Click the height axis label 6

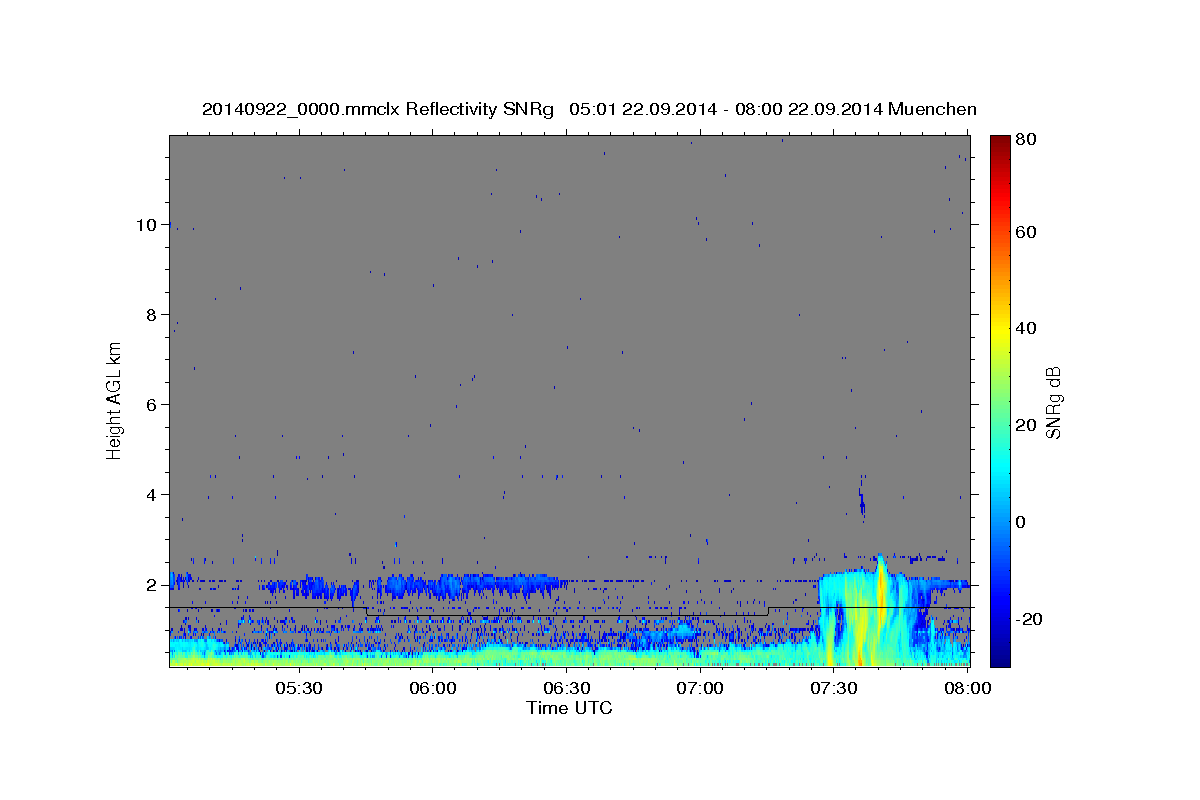point(152,405)
